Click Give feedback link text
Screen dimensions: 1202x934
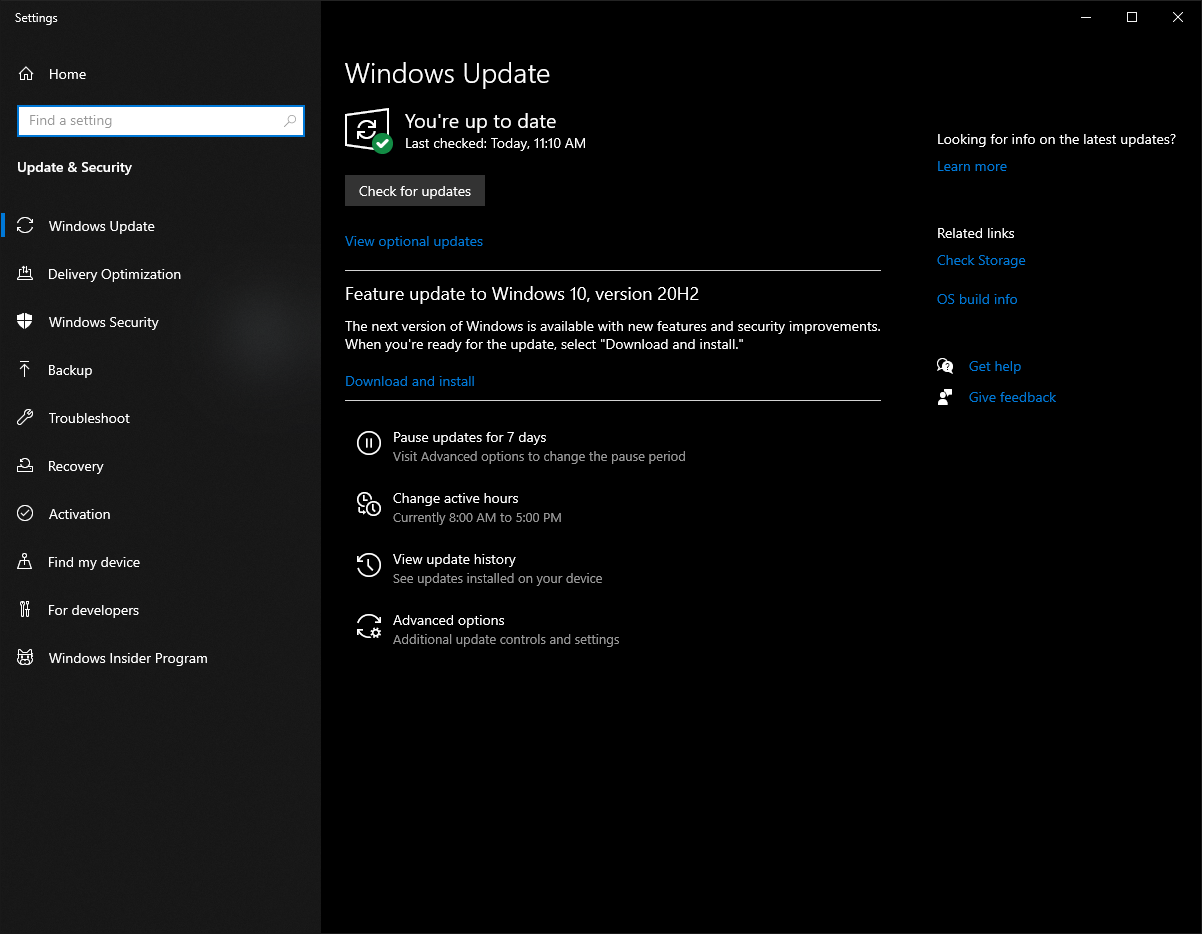[1012, 397]
